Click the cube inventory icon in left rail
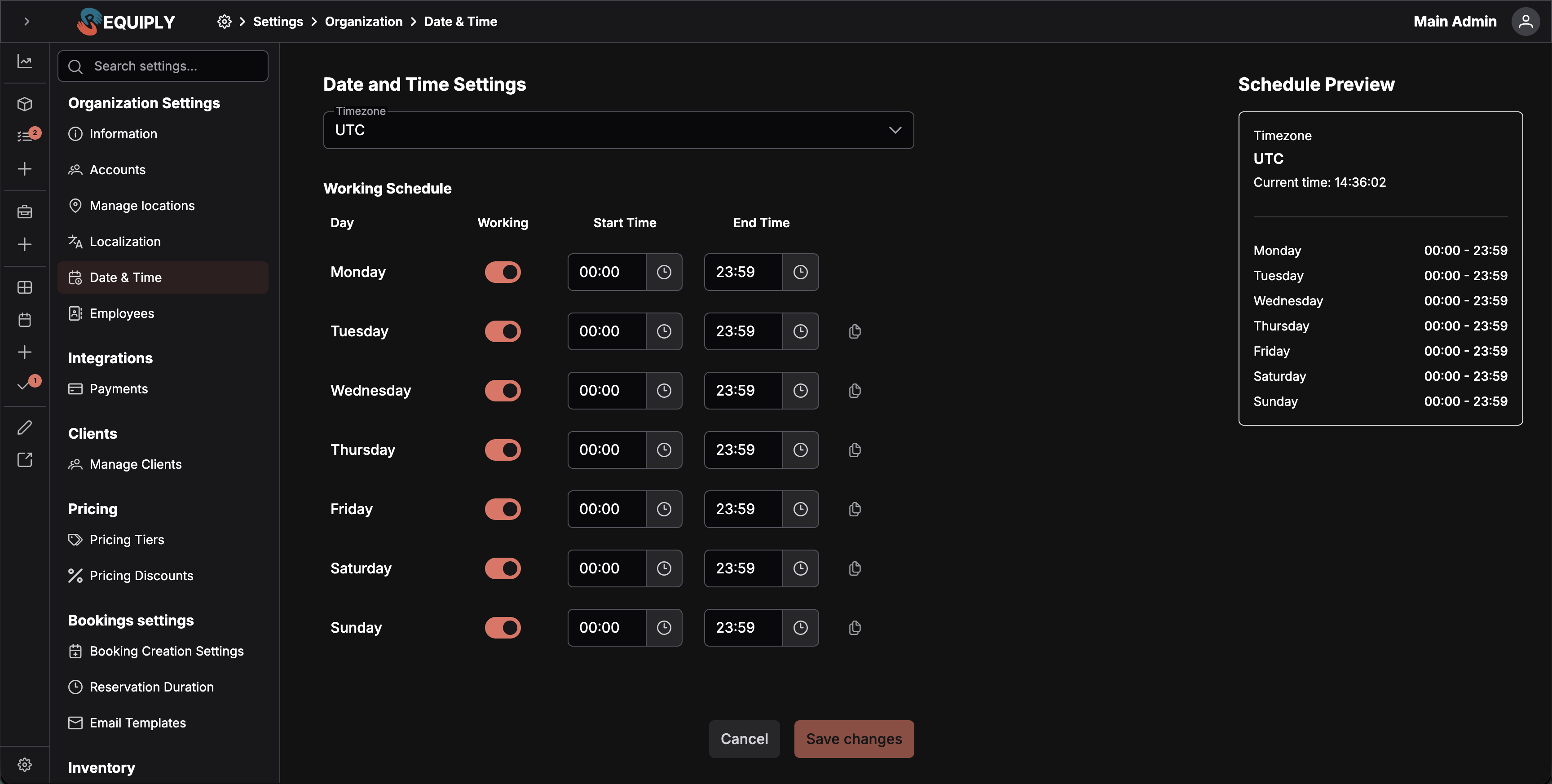Screen dimensions: 1552x784 point(25,104)
